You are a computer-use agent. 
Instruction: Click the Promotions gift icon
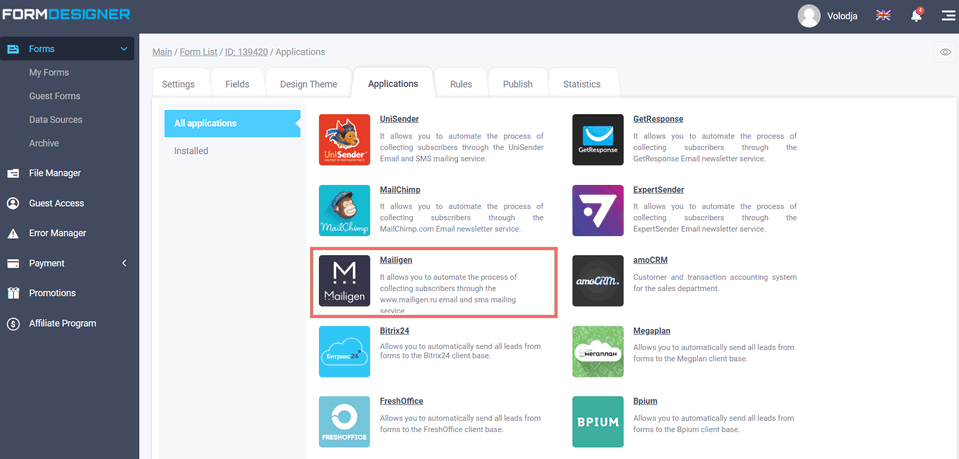point(13,293)
